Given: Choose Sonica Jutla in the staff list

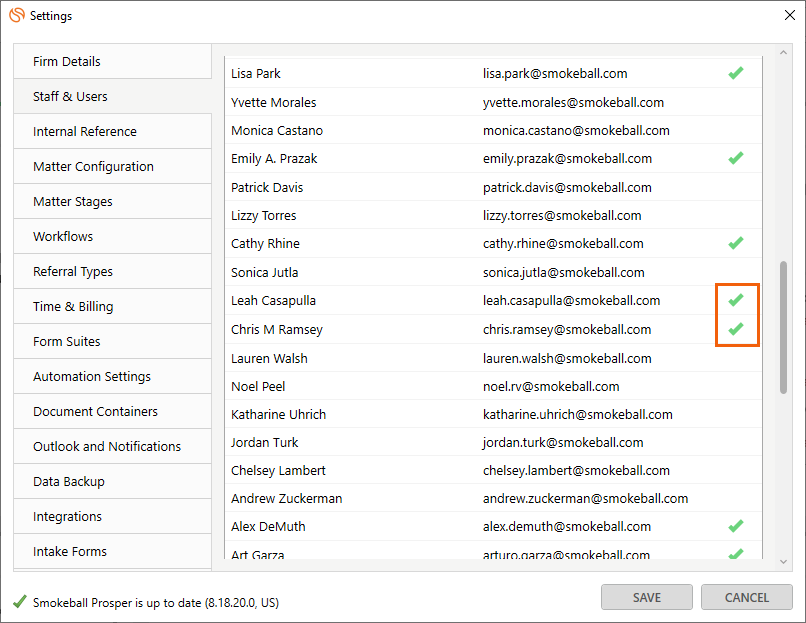Looking at the screenshot, I should click(x=493, y=272).
